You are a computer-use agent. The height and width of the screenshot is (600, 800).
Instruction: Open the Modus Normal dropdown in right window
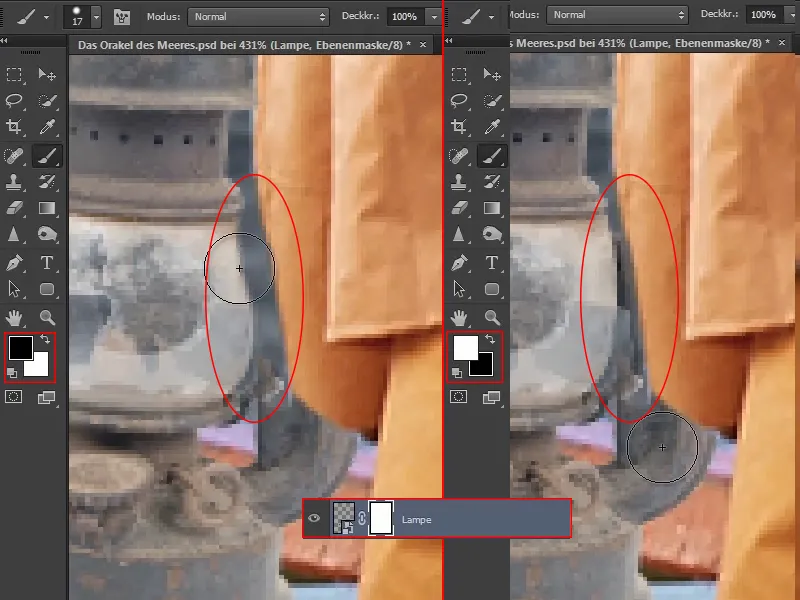coord(617,15)
